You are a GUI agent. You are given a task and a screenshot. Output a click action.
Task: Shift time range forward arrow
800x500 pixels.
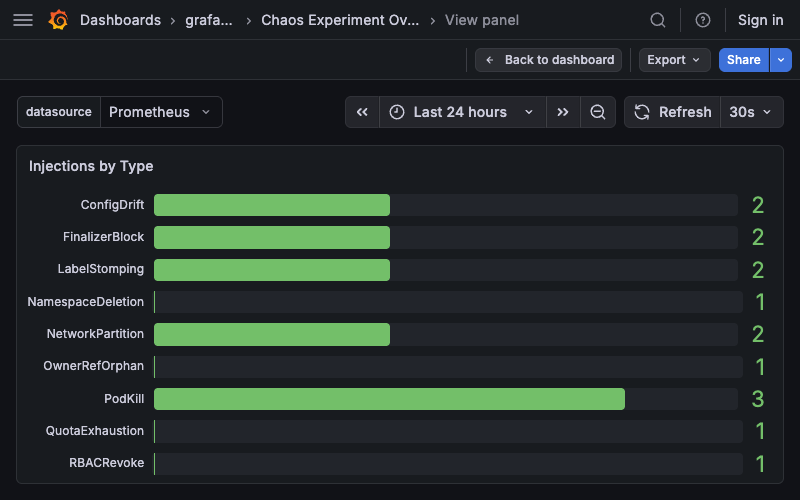pyautogui.click(x=563, y=112)
